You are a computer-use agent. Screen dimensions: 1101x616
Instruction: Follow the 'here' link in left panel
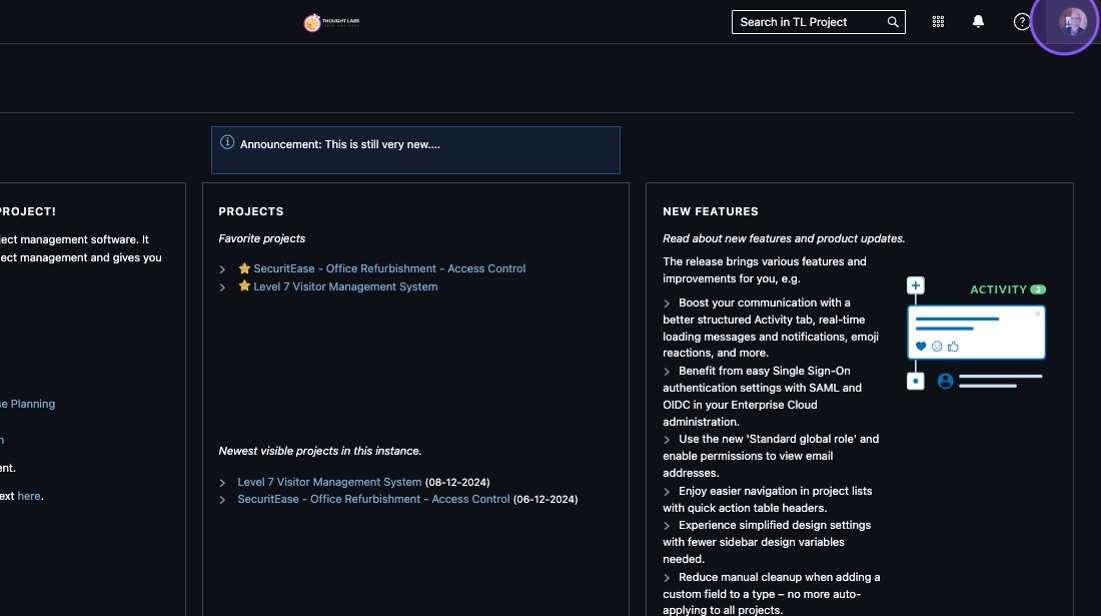tap(29, 496)
